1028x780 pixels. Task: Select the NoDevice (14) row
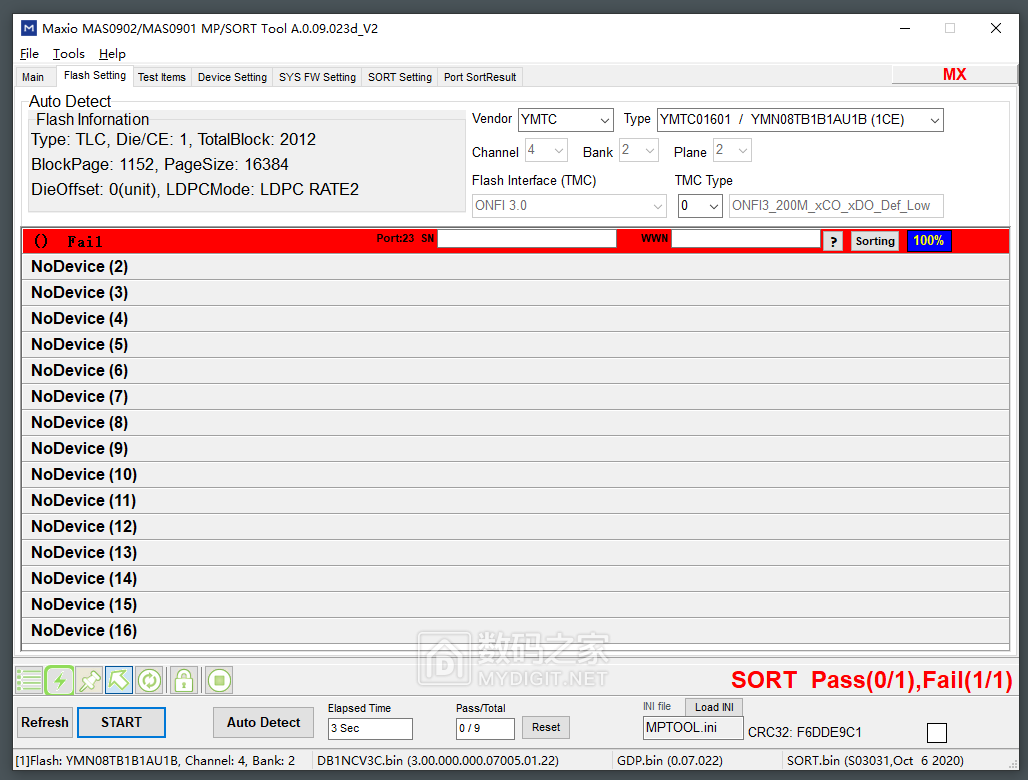point(515,579)
